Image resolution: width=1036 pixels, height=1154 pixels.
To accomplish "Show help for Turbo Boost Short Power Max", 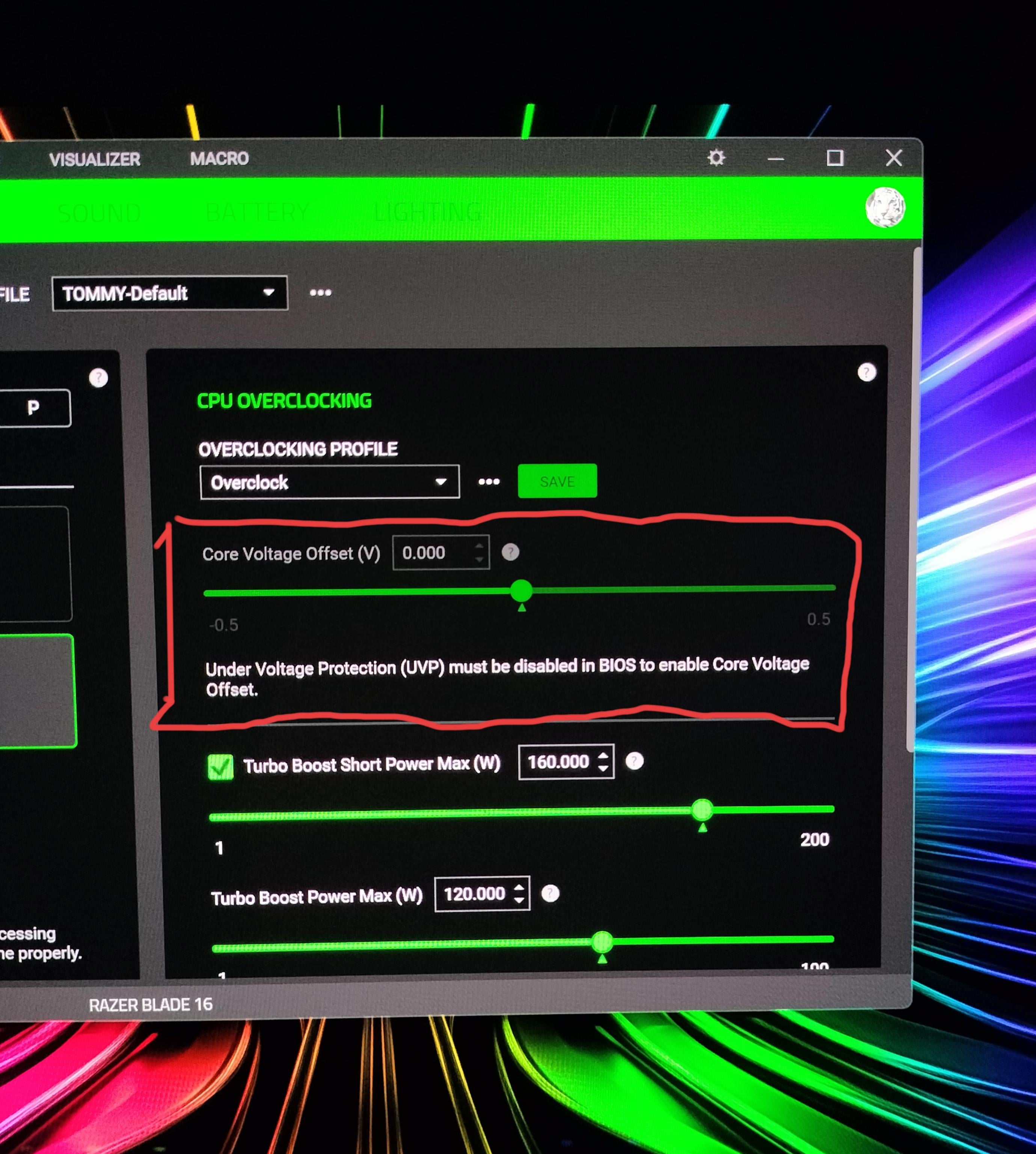I will pos(635,761).
